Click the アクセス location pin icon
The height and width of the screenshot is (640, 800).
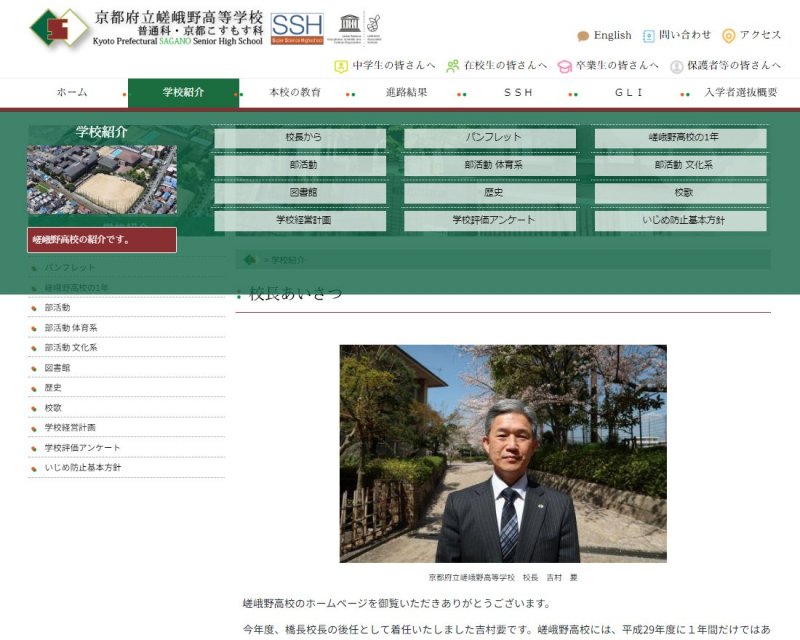point(728,36)
